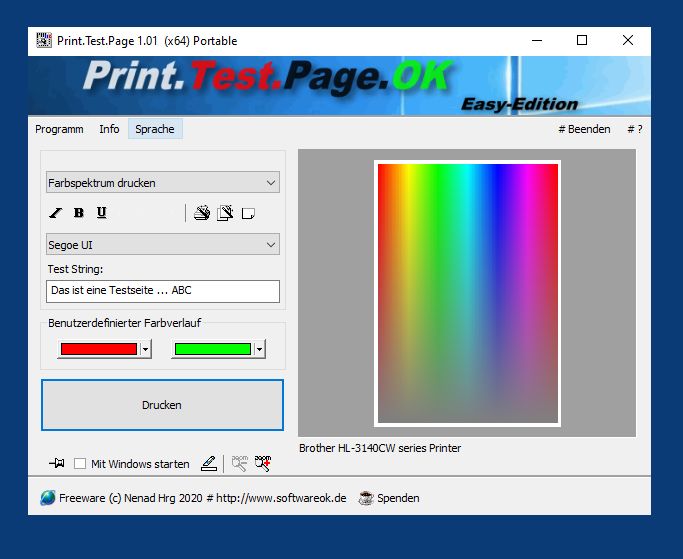The width and height of the screenshot is (683, 559).
Task: Click the pencil edit icon near zoom
Action: [x=209, y=463]
